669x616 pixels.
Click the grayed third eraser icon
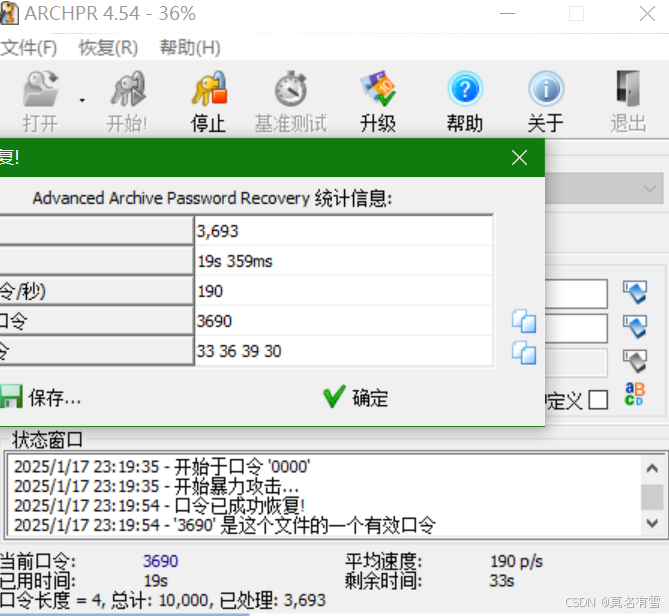635,362
